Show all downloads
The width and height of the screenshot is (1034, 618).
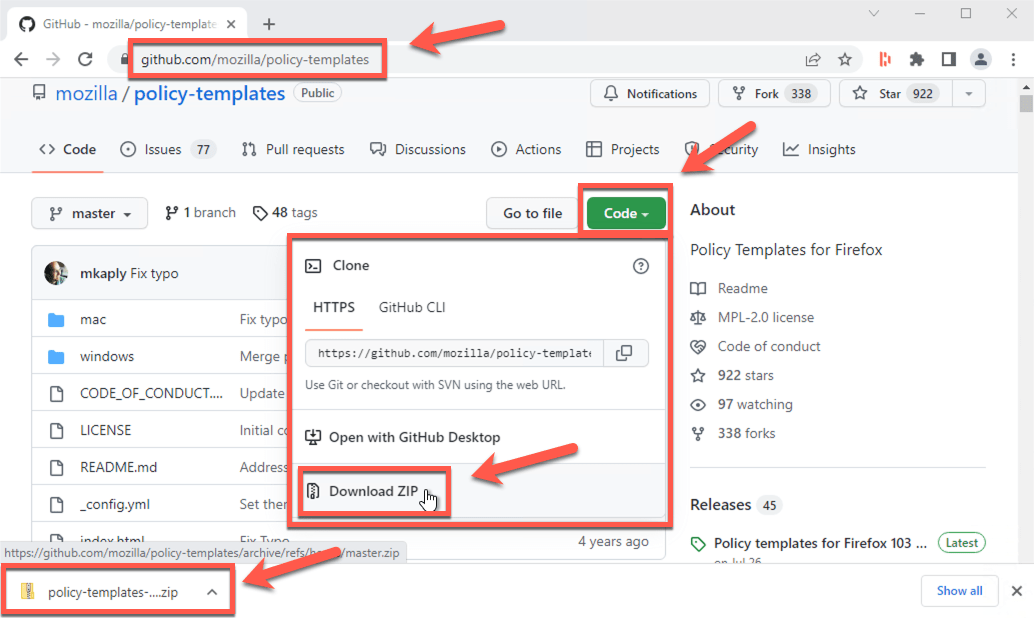[x=958, y=591]
